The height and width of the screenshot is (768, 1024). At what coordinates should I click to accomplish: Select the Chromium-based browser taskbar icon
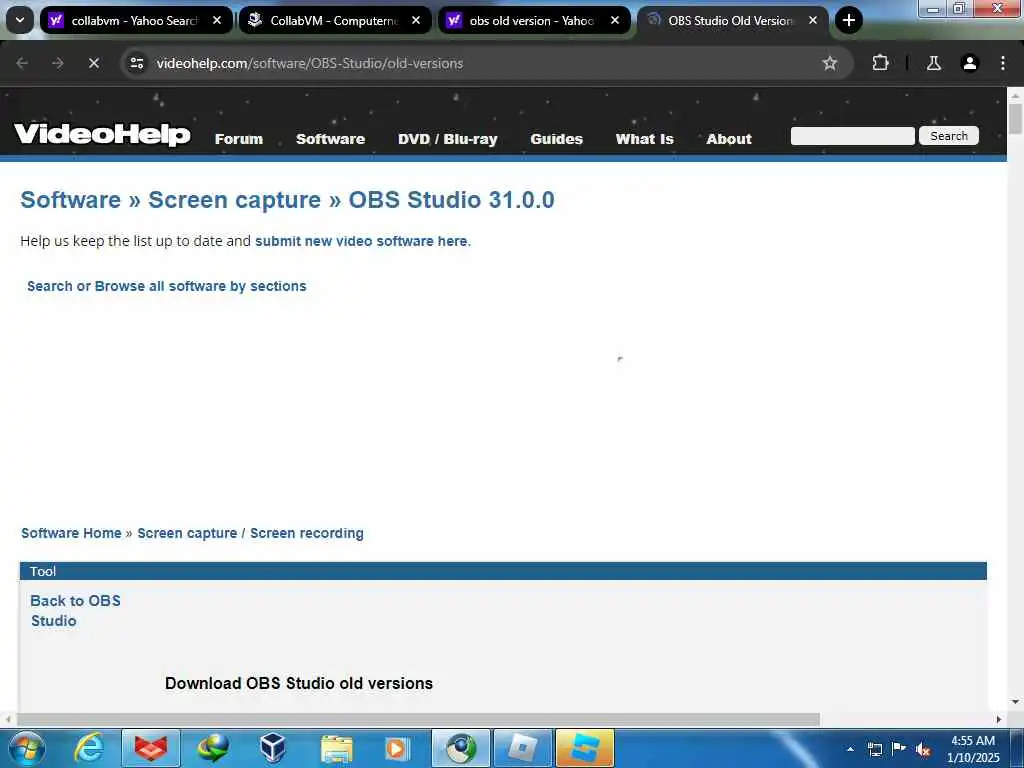(x=460, y=748)
